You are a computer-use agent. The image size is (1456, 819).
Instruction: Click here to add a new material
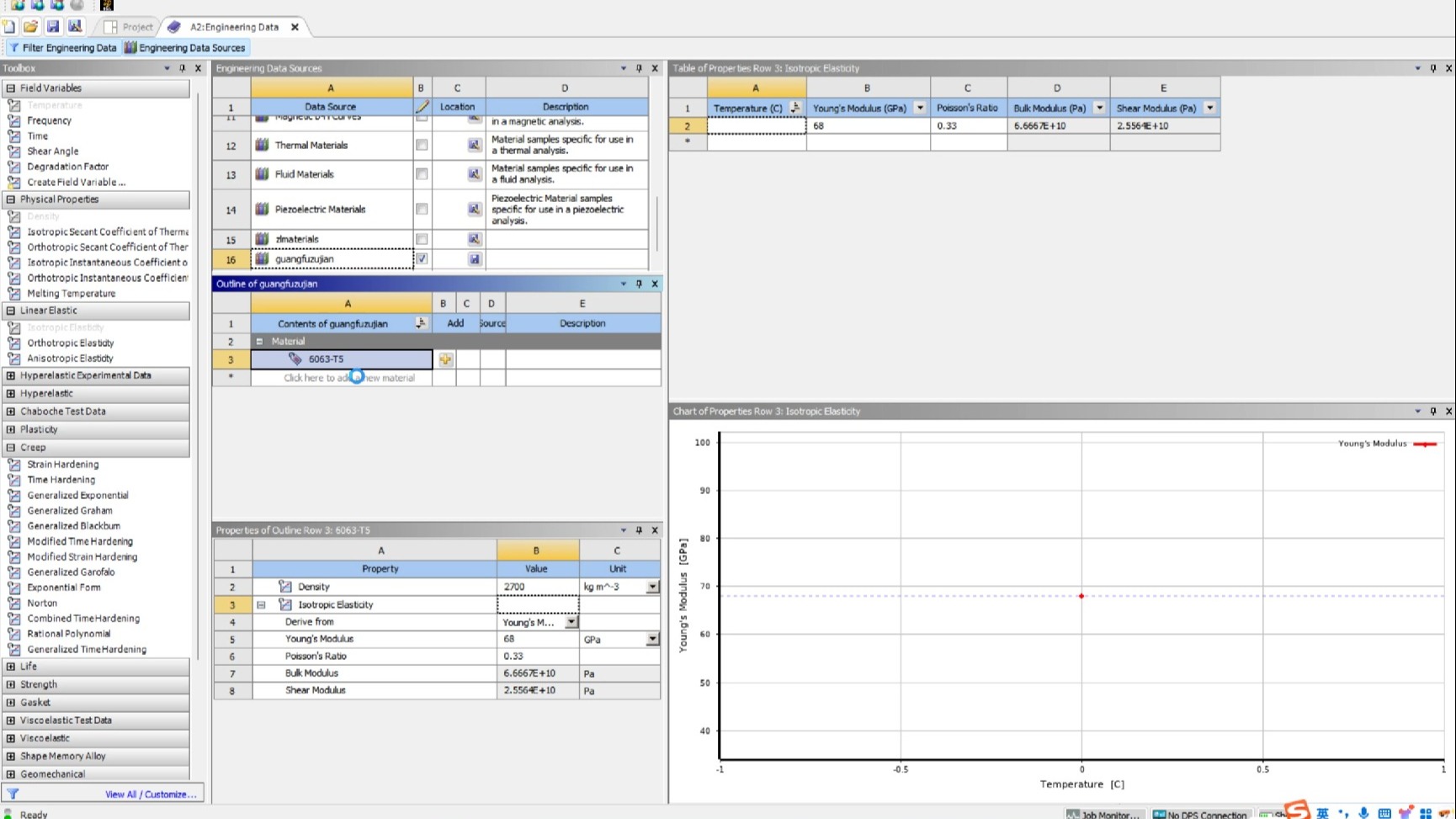pyautogui.click(x=349, y=378)
